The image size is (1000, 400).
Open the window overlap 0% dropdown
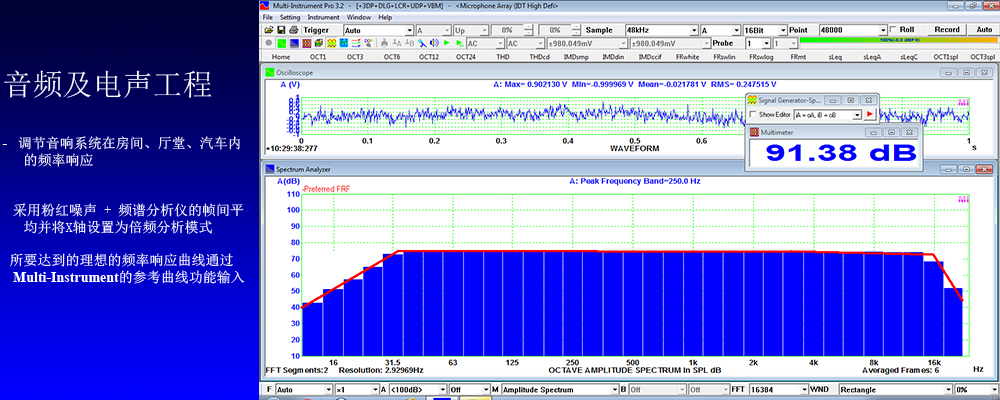click(976, 390)
